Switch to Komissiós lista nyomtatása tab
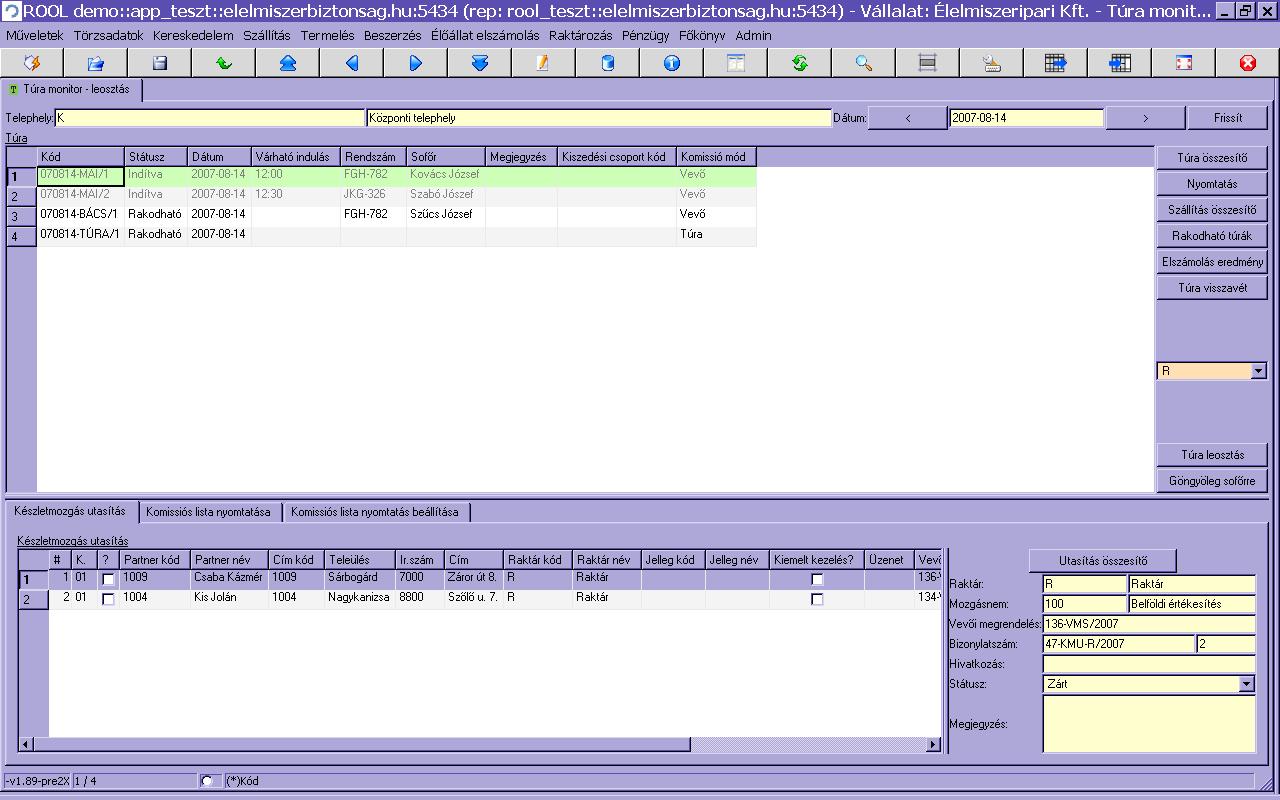 (x=208, y=512)
